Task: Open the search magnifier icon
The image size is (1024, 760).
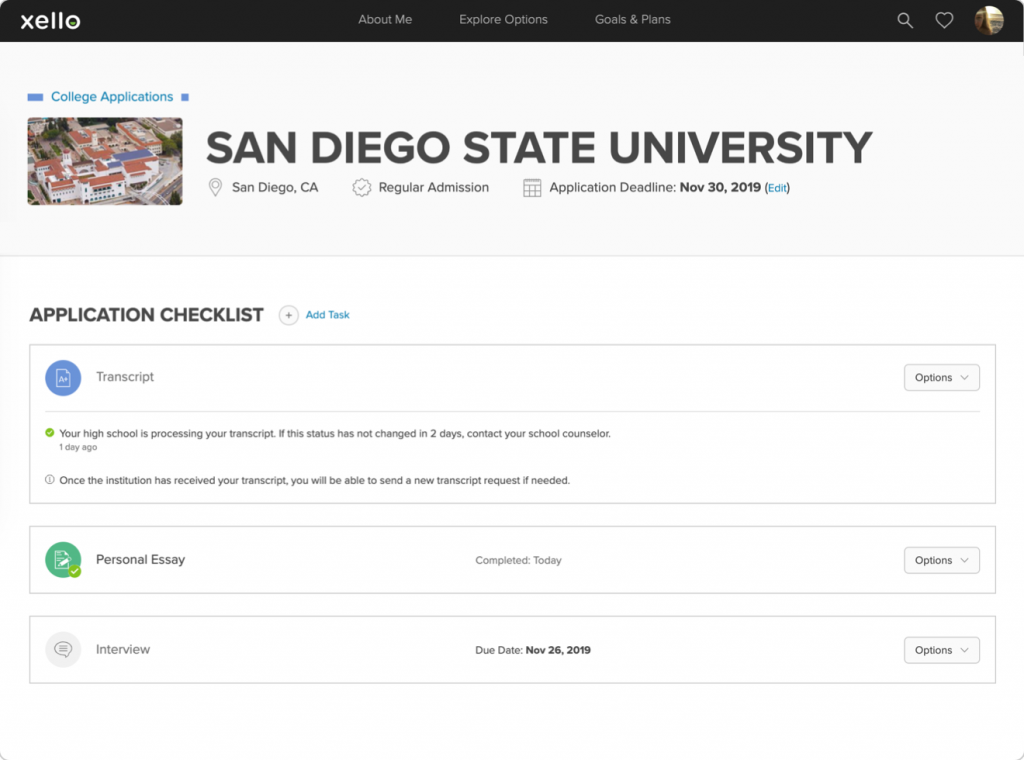Action: tap(905, 20)
